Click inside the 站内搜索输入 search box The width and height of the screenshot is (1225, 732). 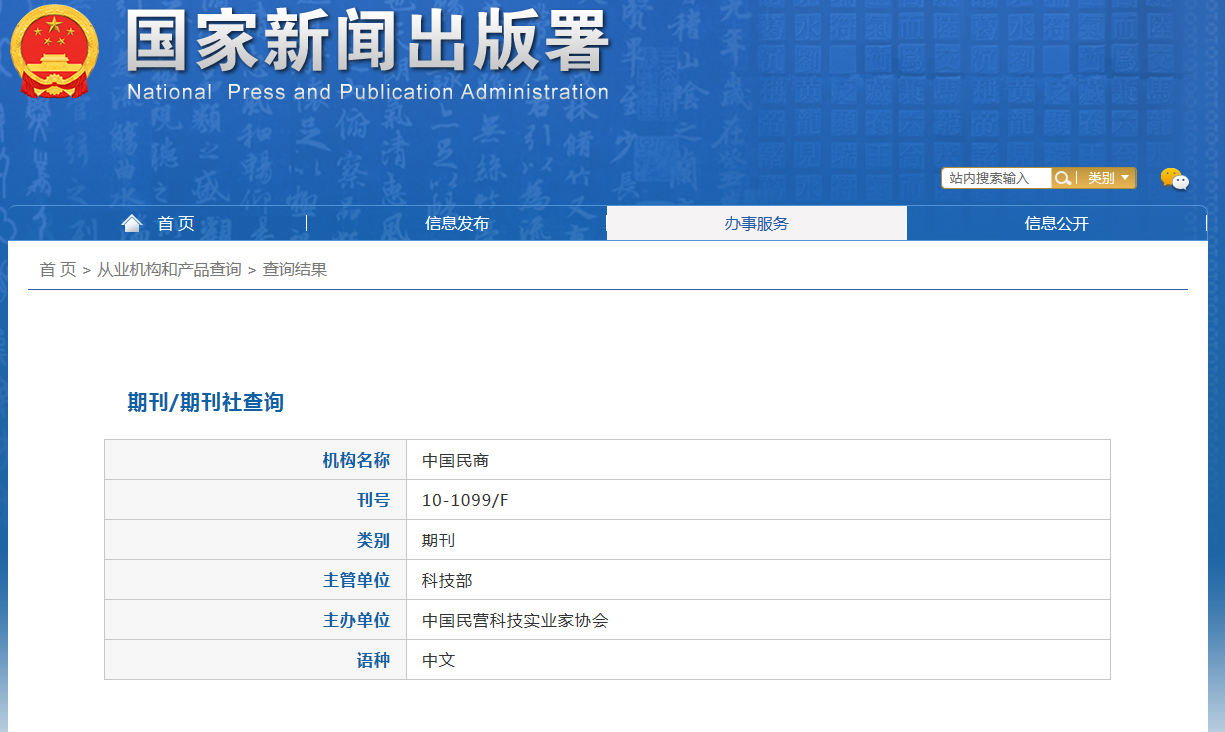pyautogui.click(x=995, y=177)
